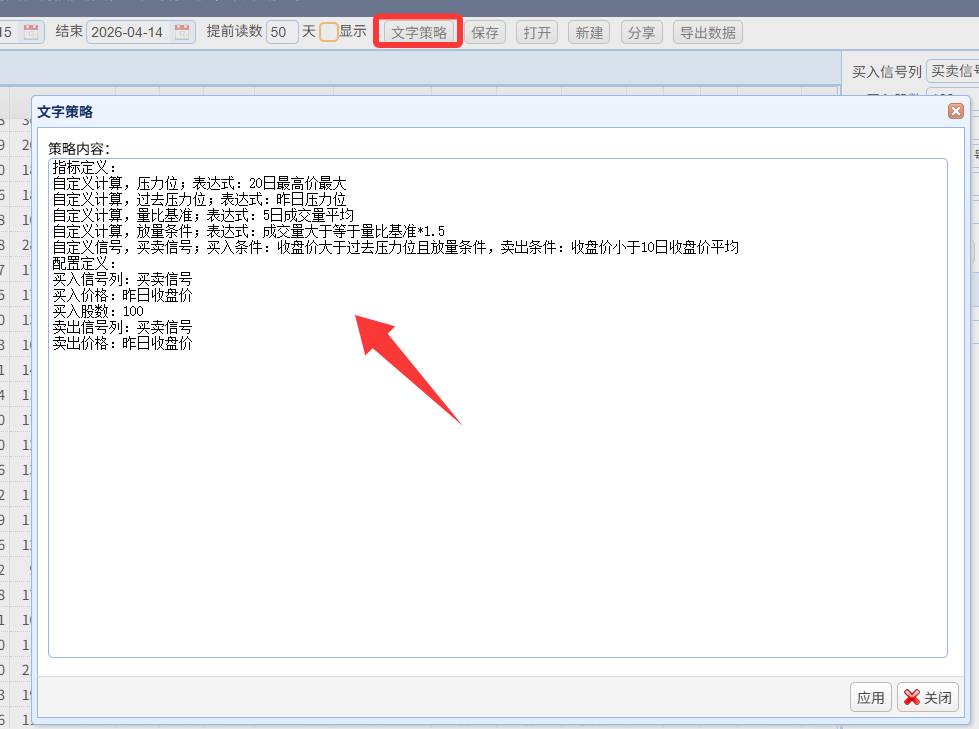Open the 买入信号列 dropdown
This screenshot has height=729, width=979.
click(x=951, y=71)
